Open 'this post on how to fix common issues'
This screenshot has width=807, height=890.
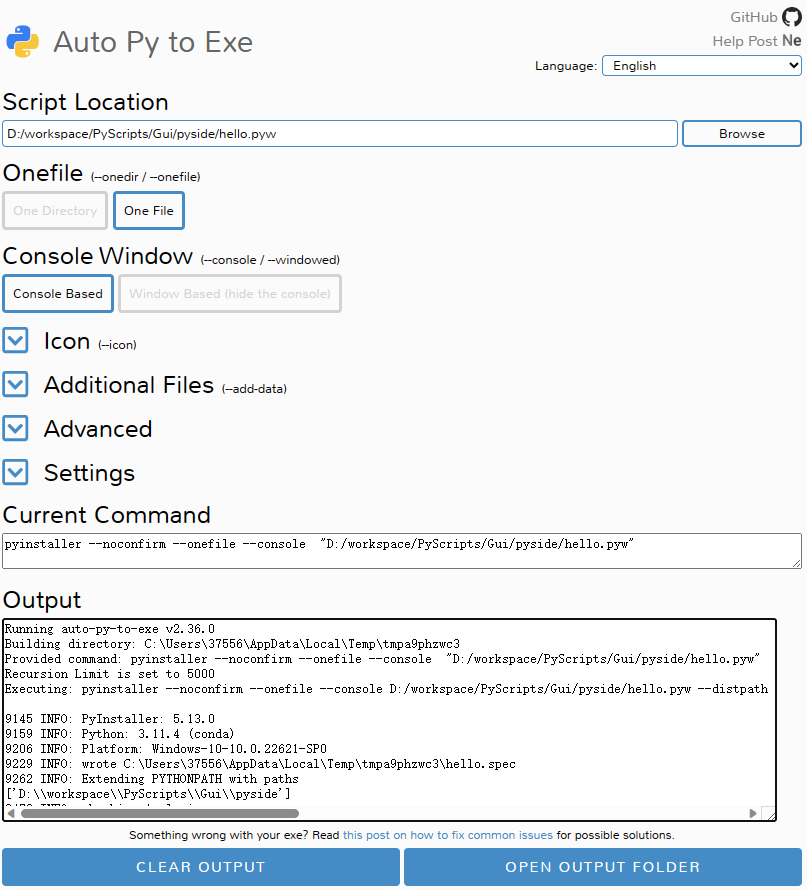(448, 835)
